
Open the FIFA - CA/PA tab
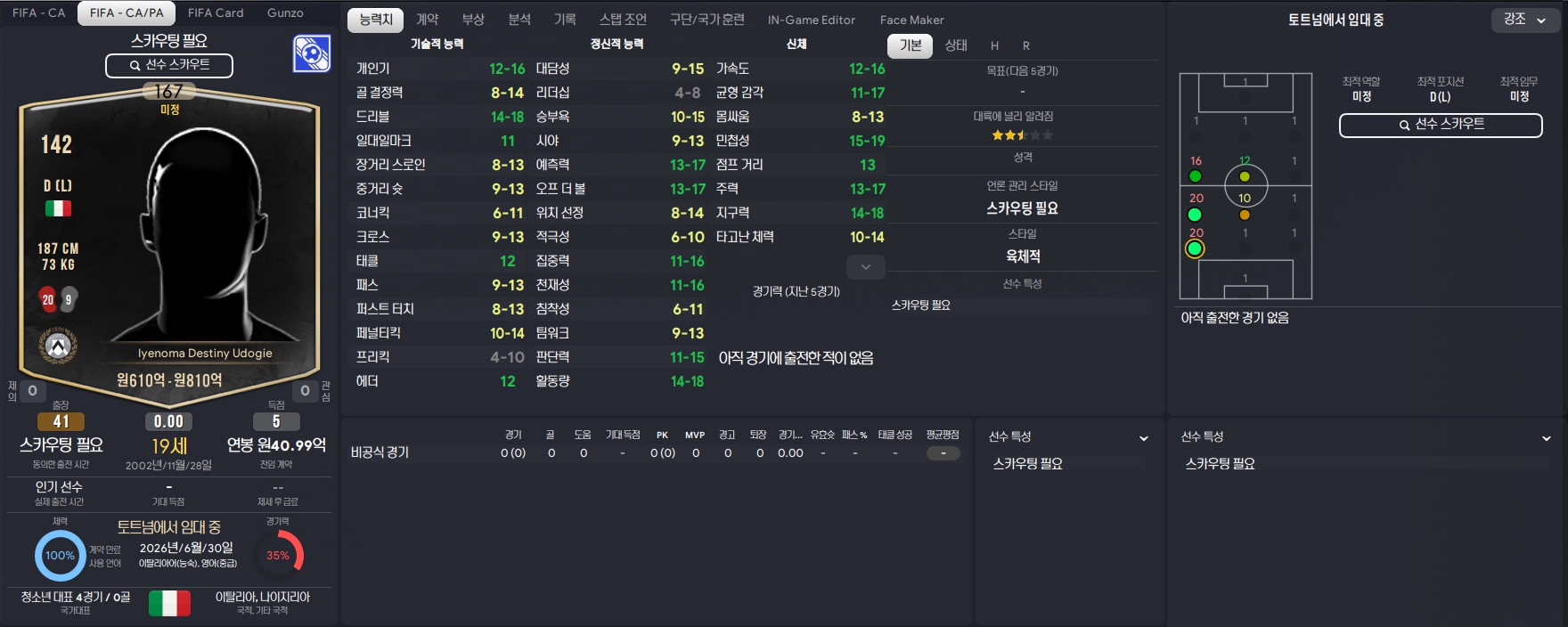coord(127,12)
